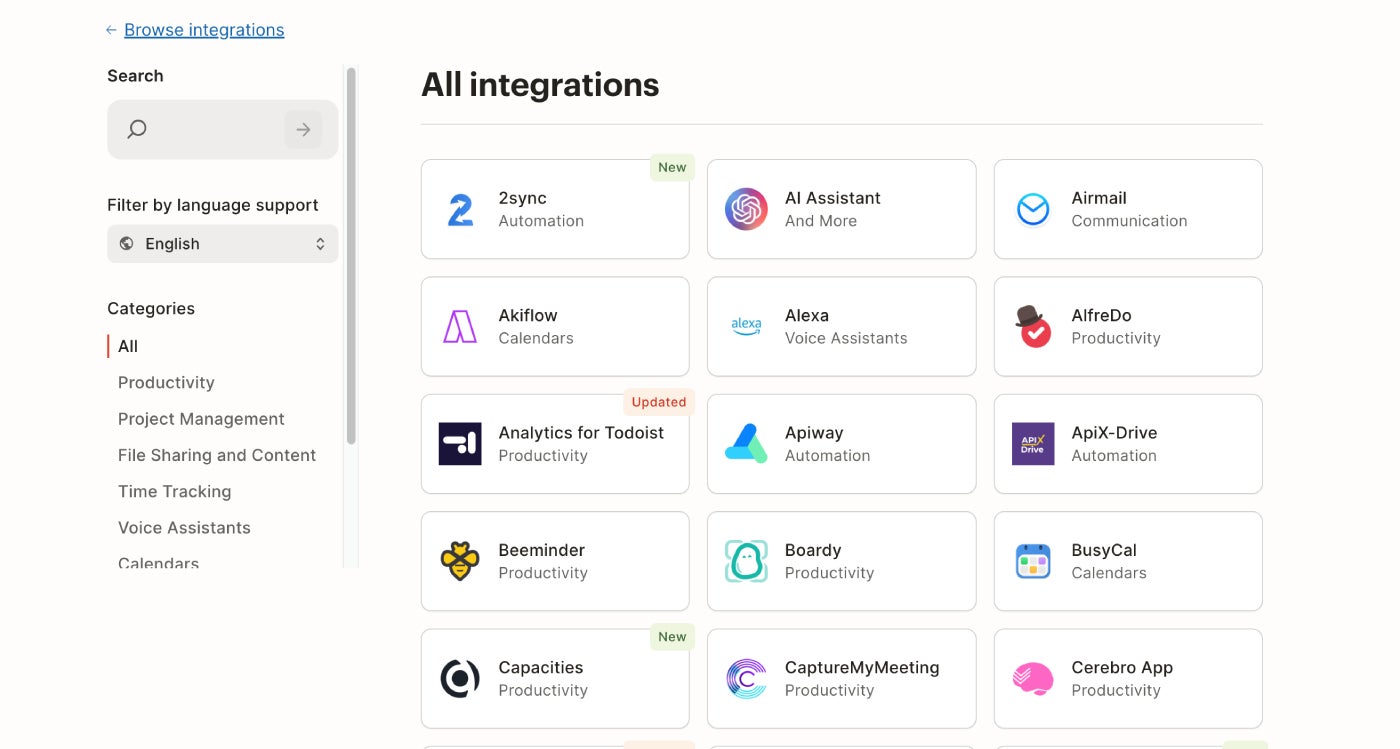Click the BusyCal calendar icon

1033,561
